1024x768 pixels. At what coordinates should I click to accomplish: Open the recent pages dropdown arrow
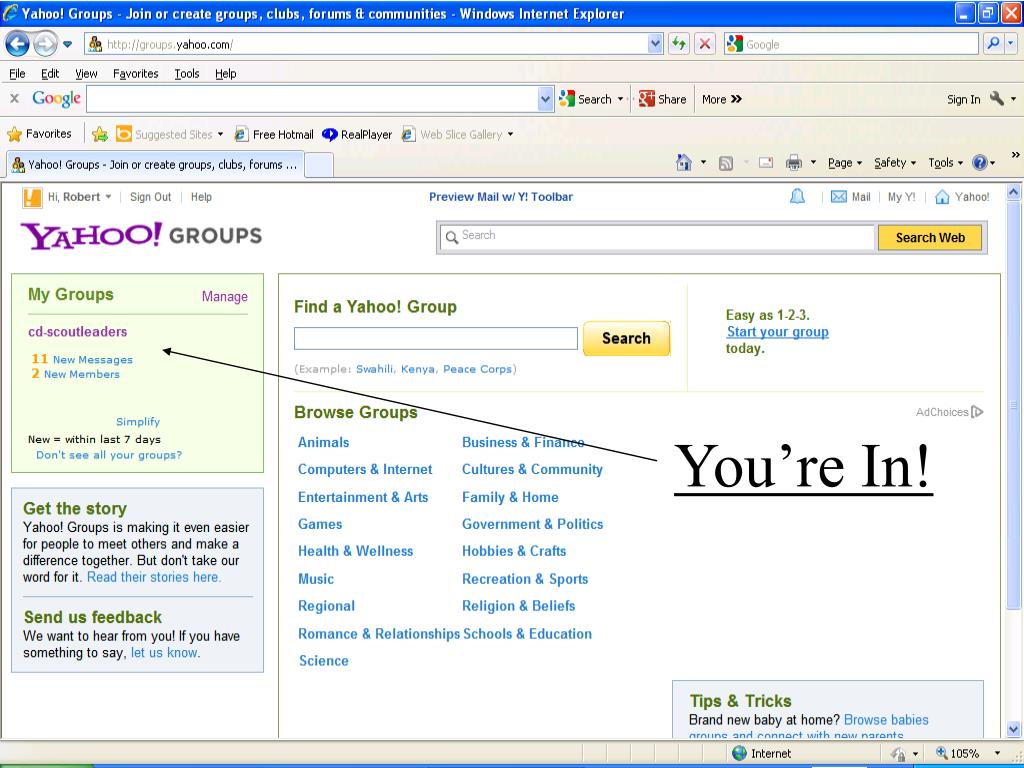pos(67,44)
